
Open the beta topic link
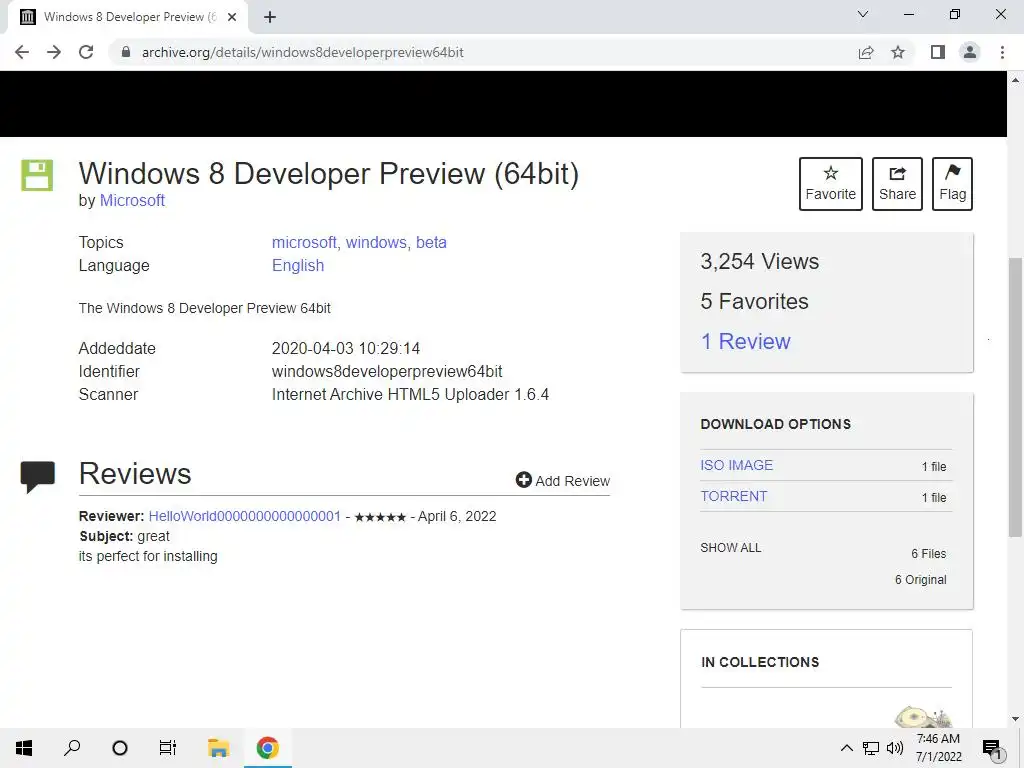pos(431,242)
